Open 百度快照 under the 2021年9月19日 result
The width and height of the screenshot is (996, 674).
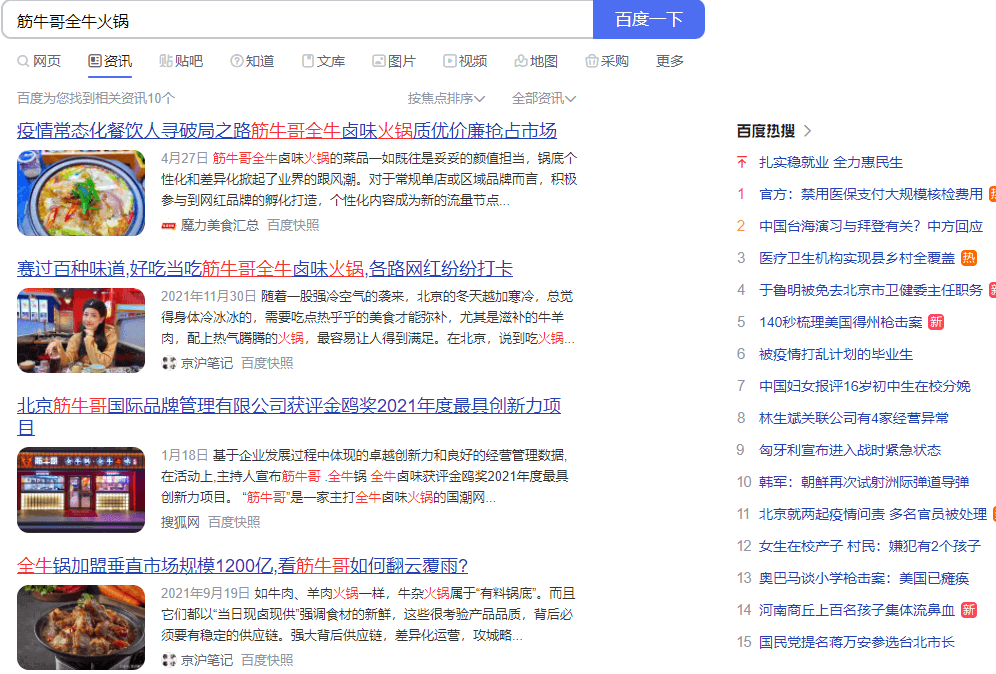pyautogui.click(x=267, y=661)
